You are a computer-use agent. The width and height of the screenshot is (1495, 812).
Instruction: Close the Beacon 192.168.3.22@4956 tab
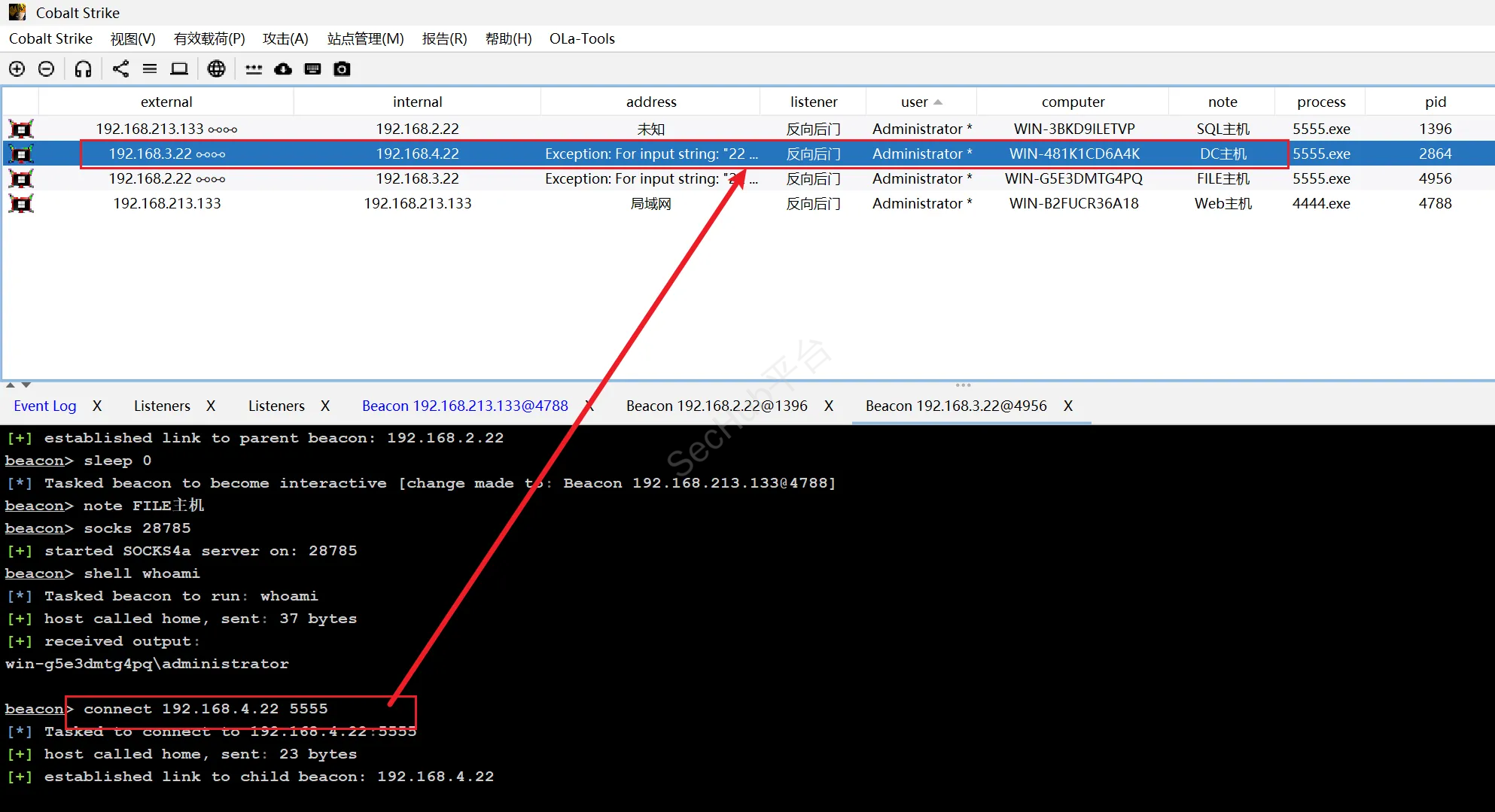[x=1068, y=406]
